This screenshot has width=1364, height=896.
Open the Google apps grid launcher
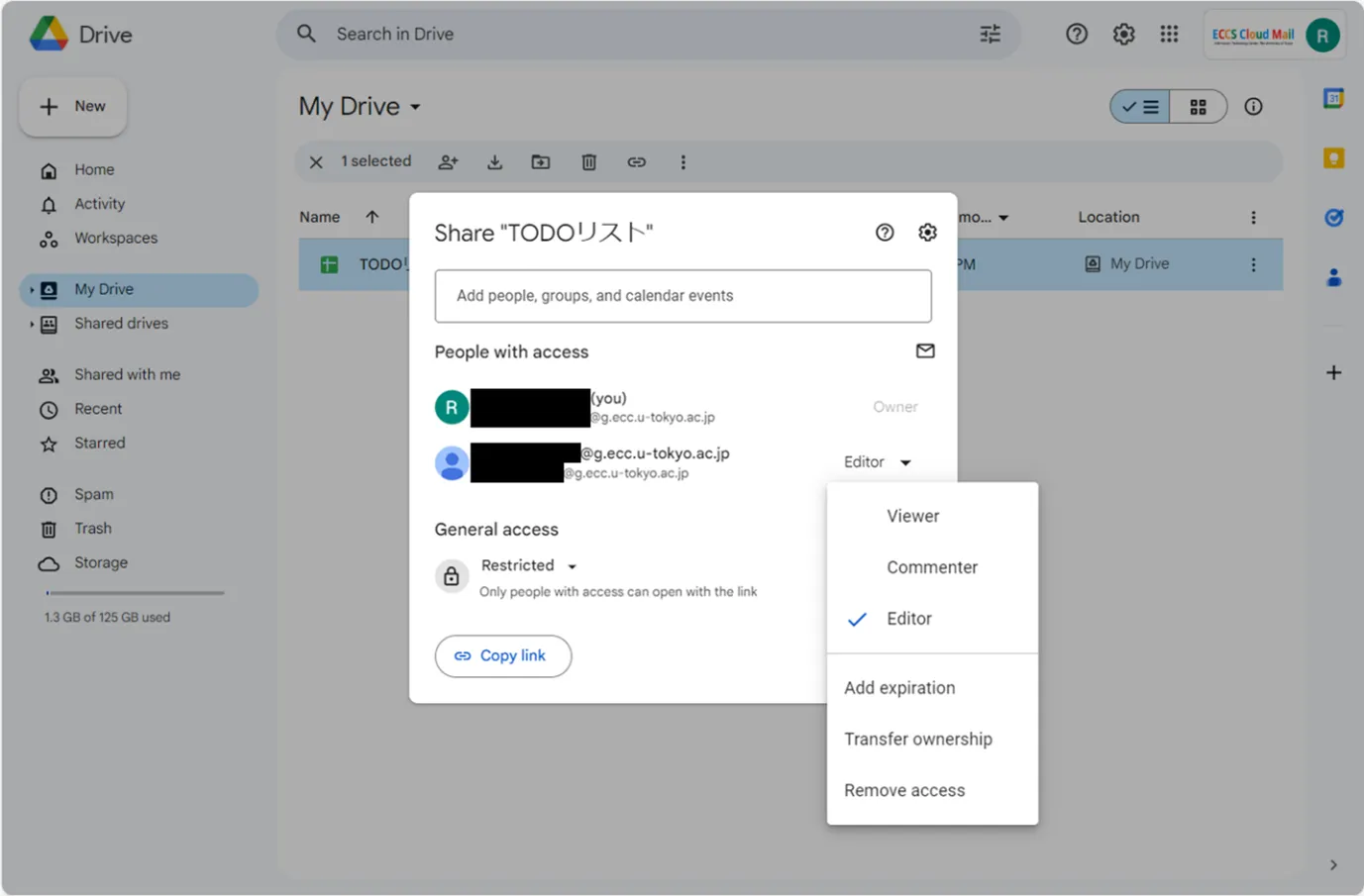pyautogui.click(x=1169, y=34)
